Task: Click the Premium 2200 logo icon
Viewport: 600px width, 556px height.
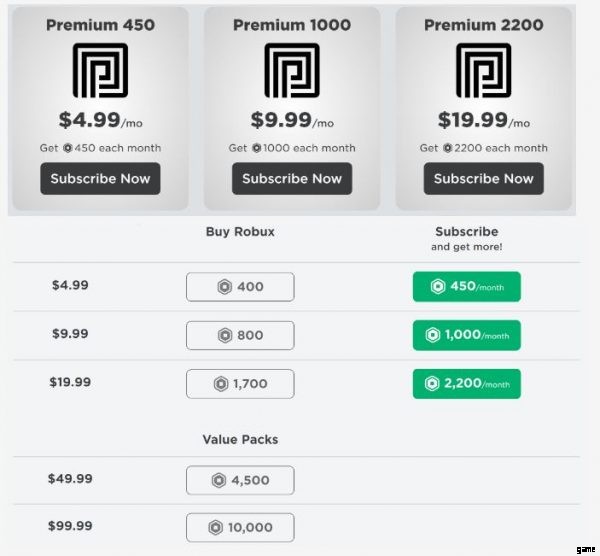Action: tap(483, 70)
